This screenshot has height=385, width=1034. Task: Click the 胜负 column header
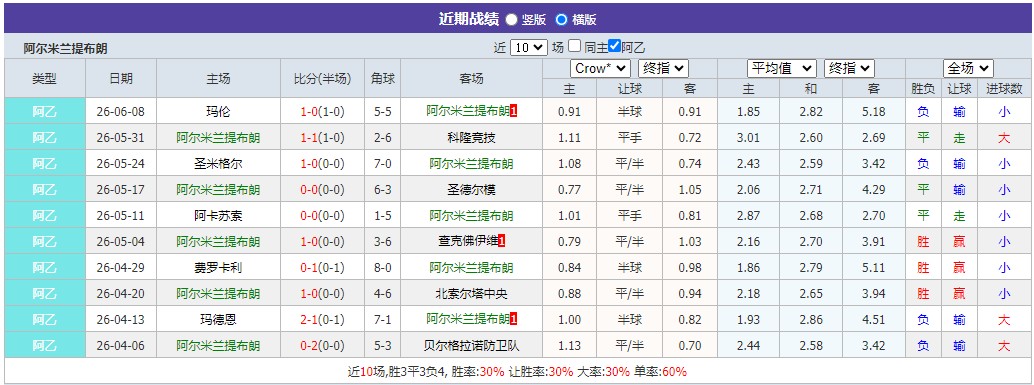pos(923,88)
